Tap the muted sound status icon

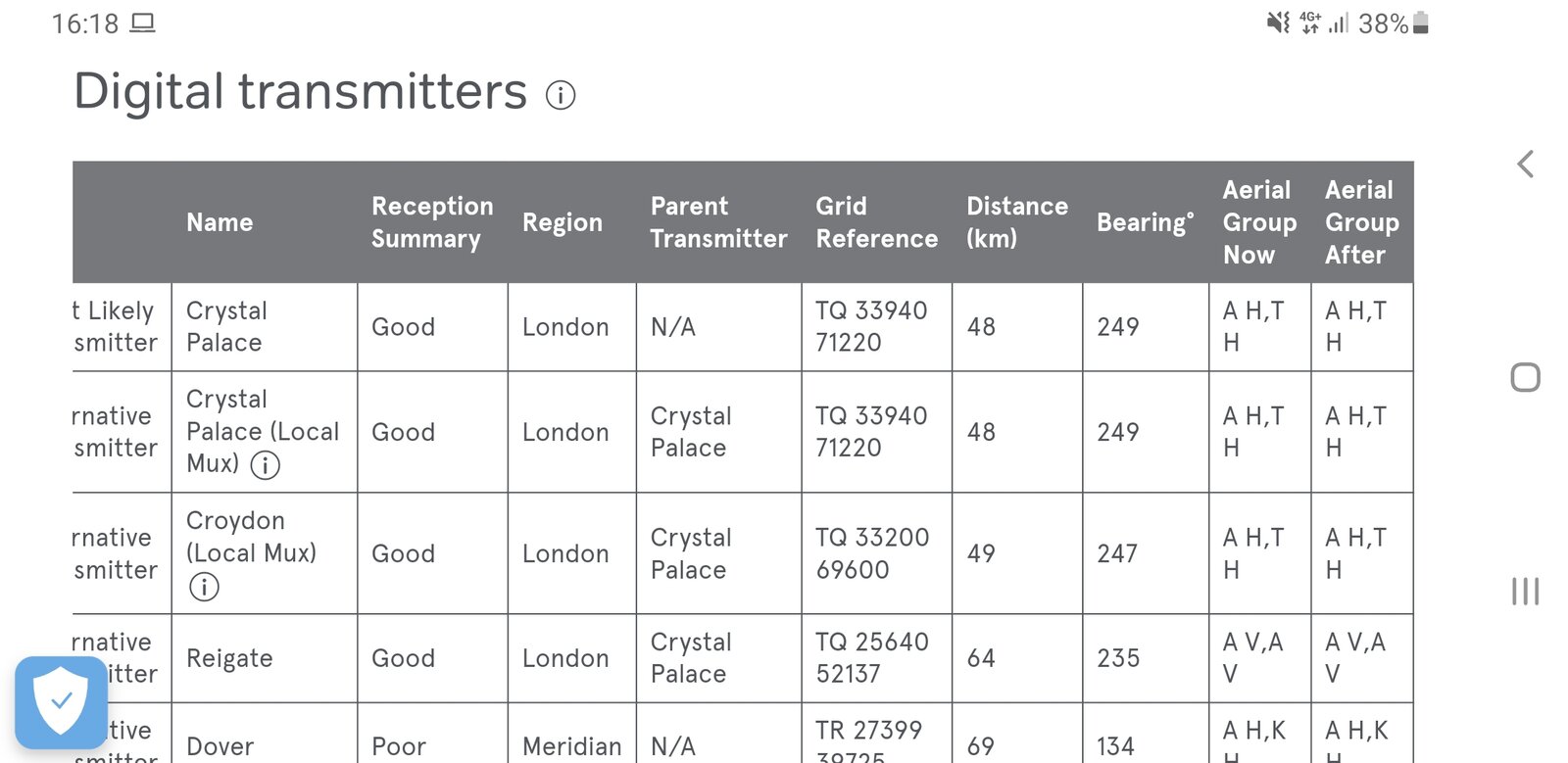[1278, 23]
